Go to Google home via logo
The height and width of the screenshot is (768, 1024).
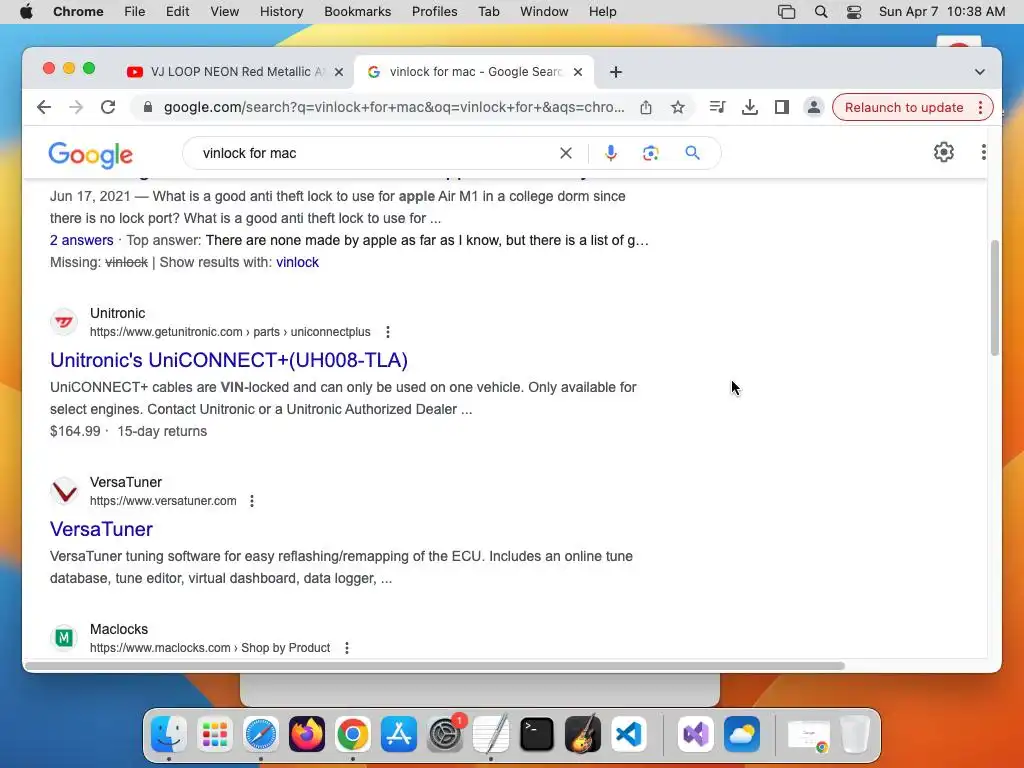(90, 154)
